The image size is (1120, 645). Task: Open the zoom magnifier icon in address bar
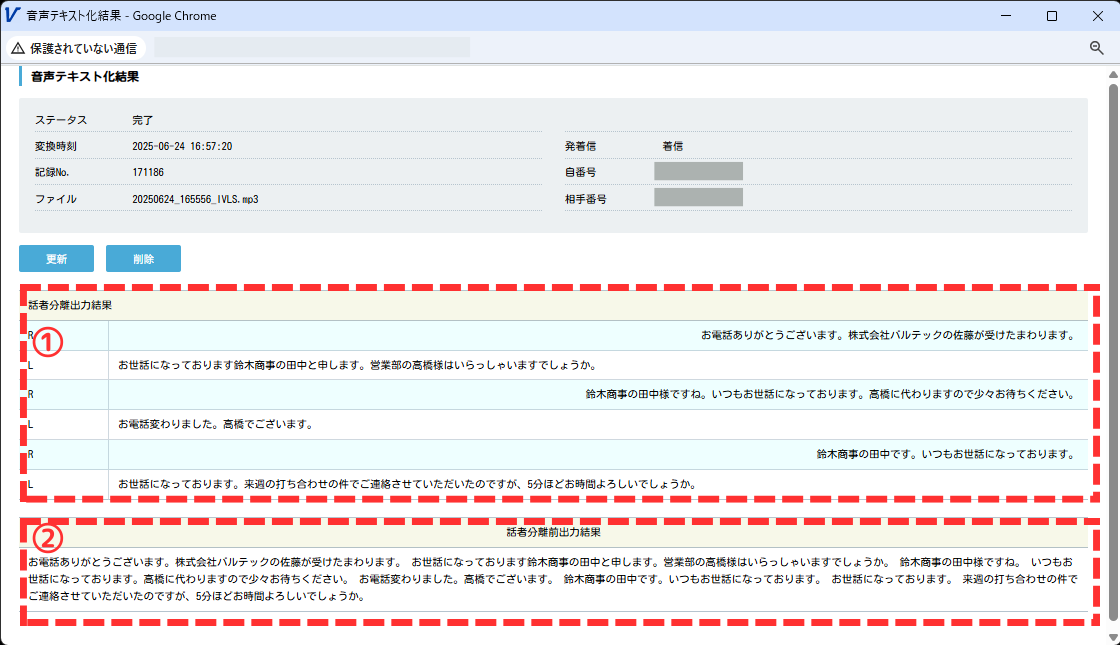(1097, 48)
